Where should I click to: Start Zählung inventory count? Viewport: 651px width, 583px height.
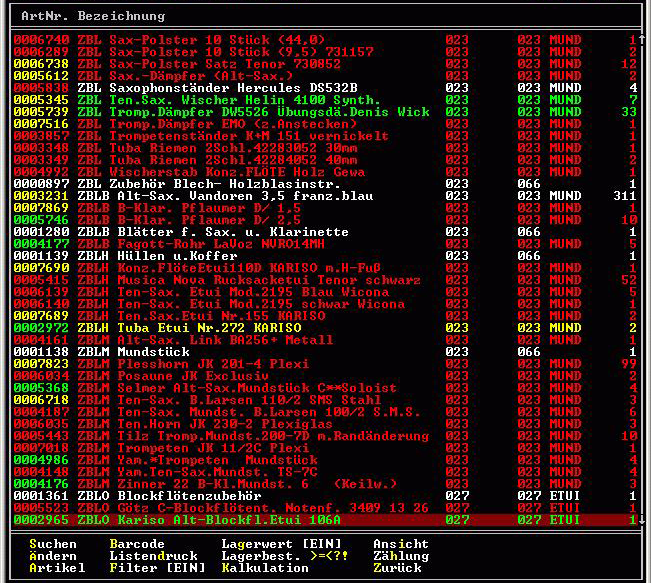(401, 556)
